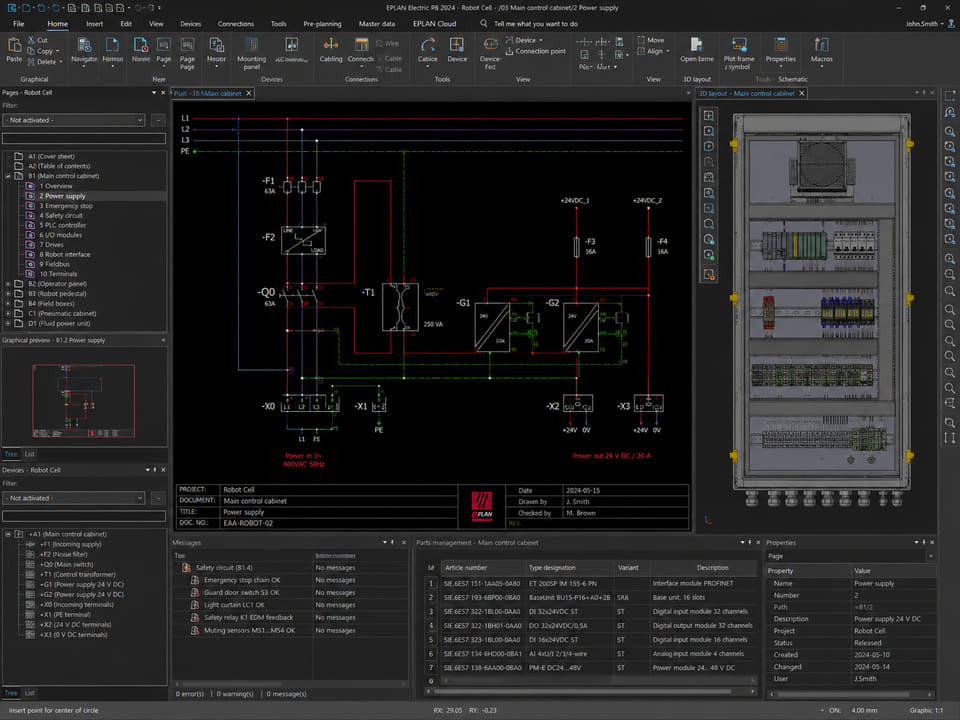The width and height of the screenshot is (960, 720).
Task: Click the Paste icon in the ribbon
Action: [13, 45]
